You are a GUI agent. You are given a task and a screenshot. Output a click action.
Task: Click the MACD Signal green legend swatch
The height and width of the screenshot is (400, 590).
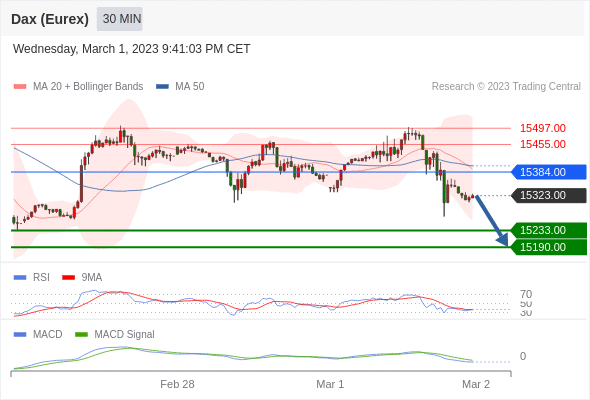click(81, 335)
